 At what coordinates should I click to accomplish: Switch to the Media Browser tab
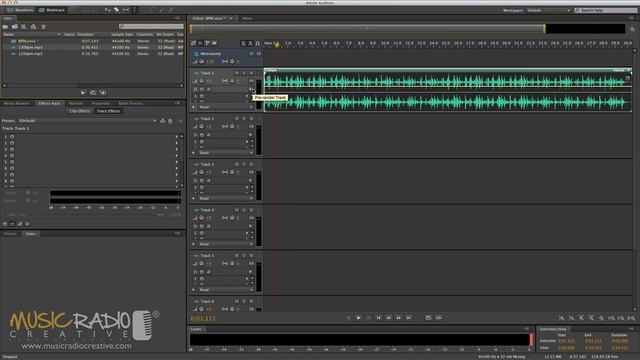(17, 103)
